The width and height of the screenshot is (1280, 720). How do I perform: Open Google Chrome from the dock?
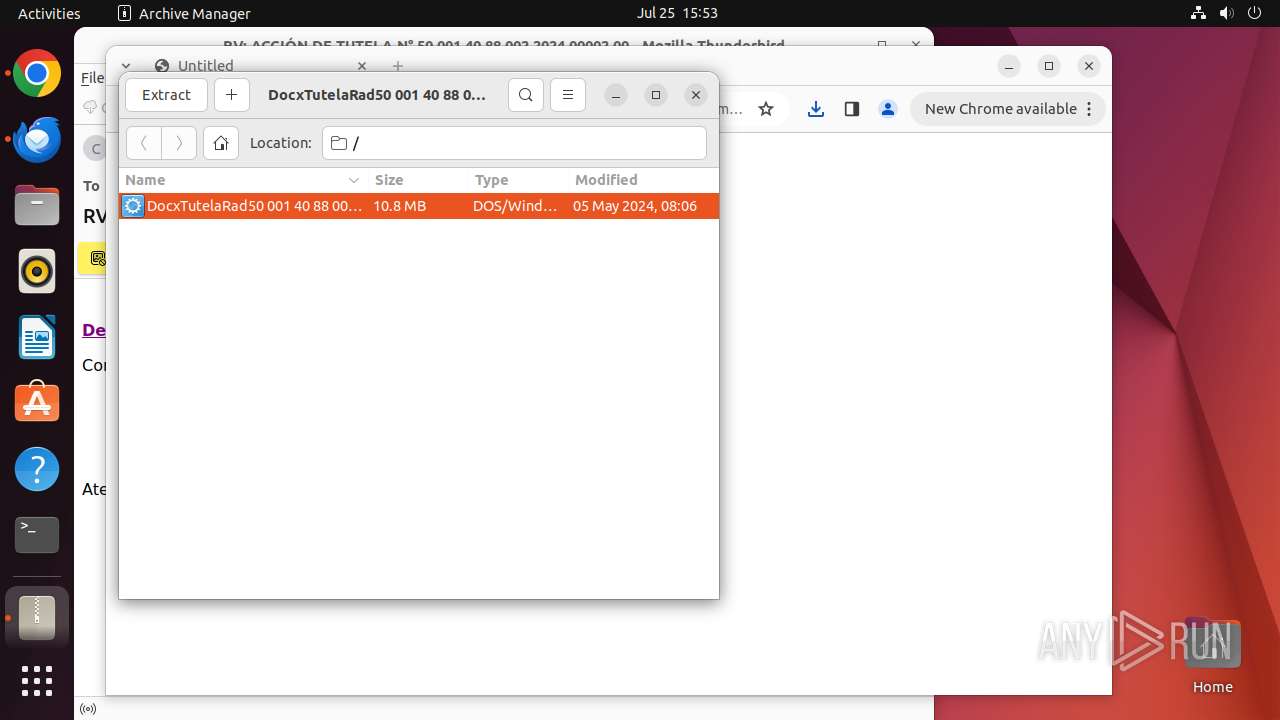(37, 74)
